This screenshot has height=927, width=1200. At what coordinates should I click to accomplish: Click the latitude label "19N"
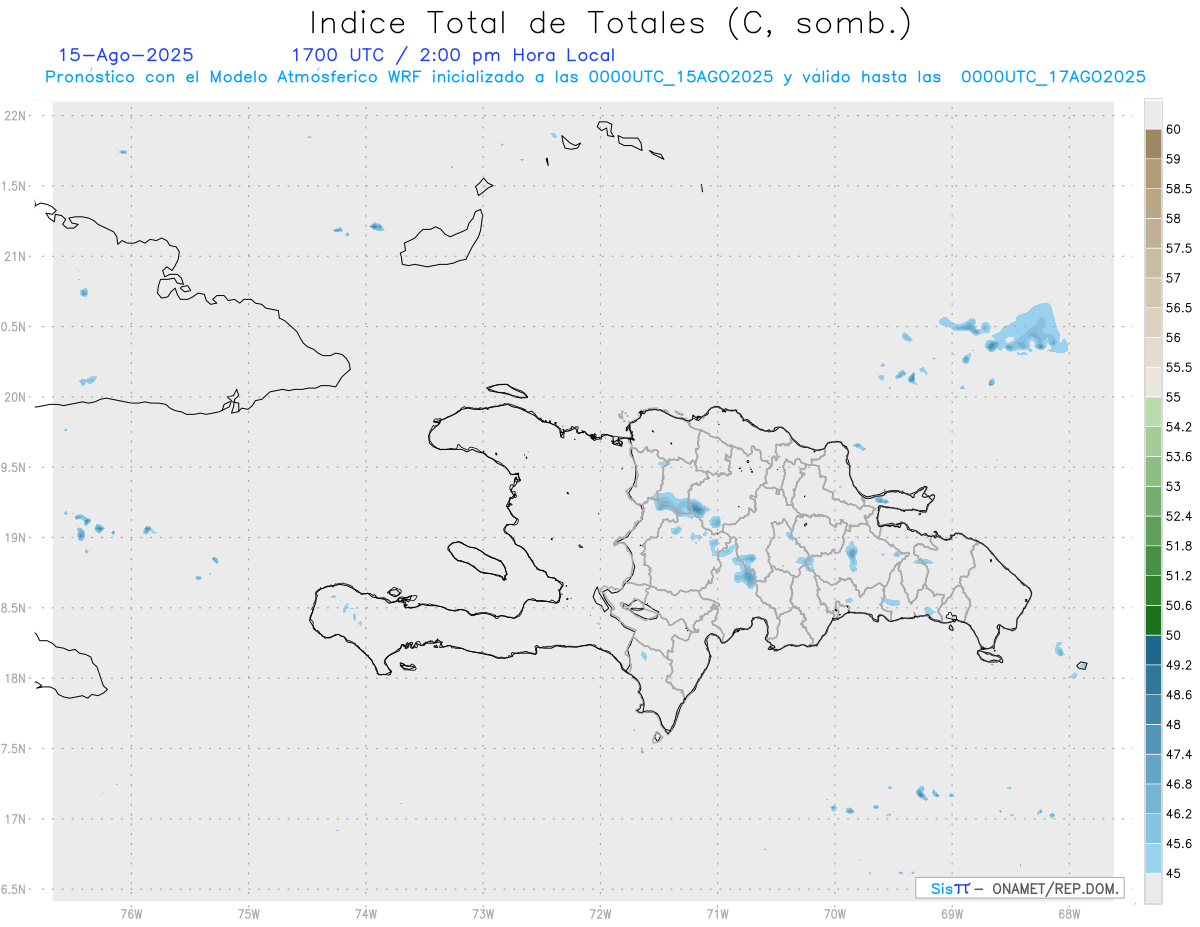click(17, 537)
